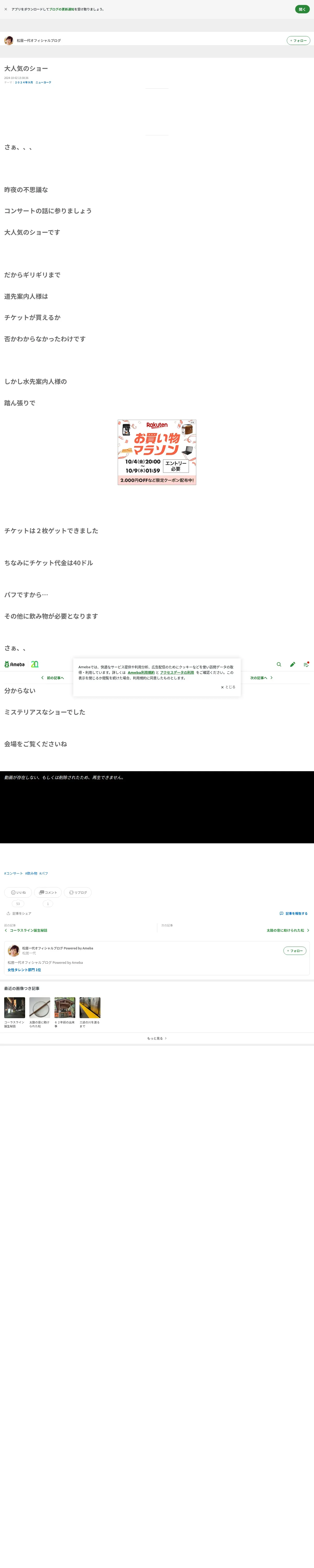Open Ameba 20th anniversary icon
The height and width of the screenshot is (1568, 314).
click(x=35, y=664)
